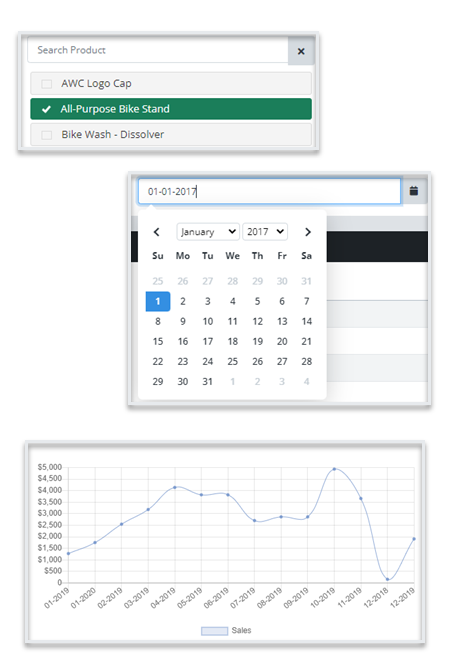Image resolution: width=450 pixels, height=664 pixels.
Task: Select day 15 in the calendar
Action: 157,341
